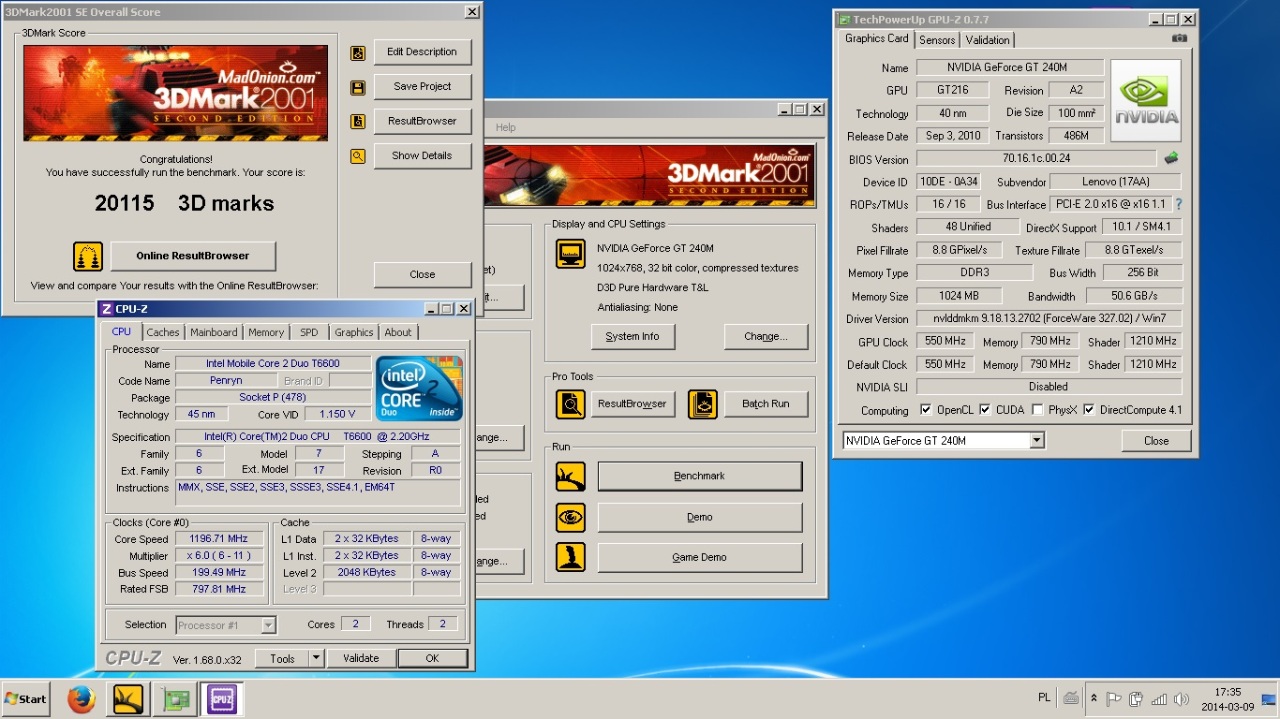Open the Processor #1 selection dropdown
The width and height of the screenshot is (1280, 719).
coord(268,625)
